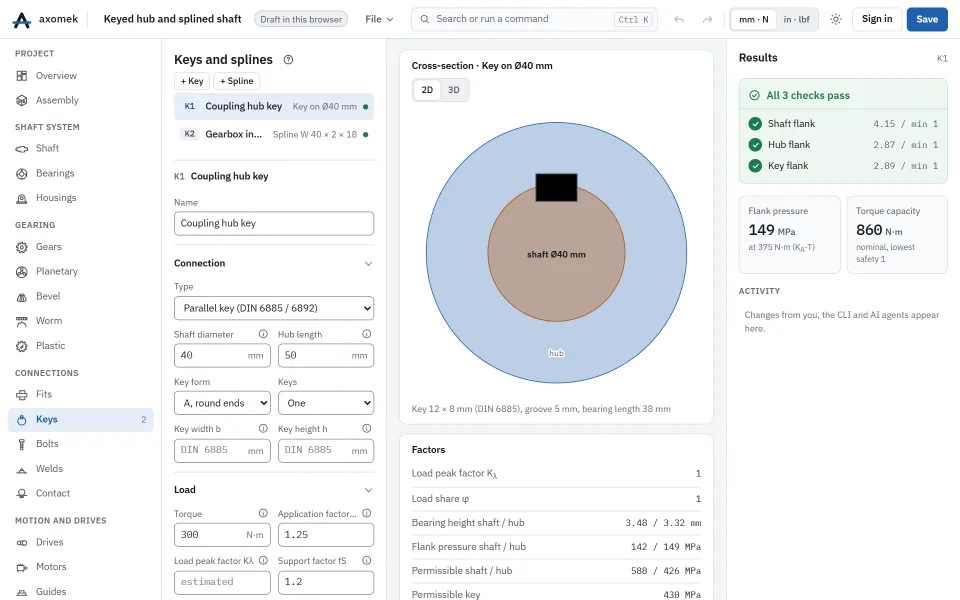
Task: Switch units to in · lbf
Action: pyautogui.click(x=797, y=20)
